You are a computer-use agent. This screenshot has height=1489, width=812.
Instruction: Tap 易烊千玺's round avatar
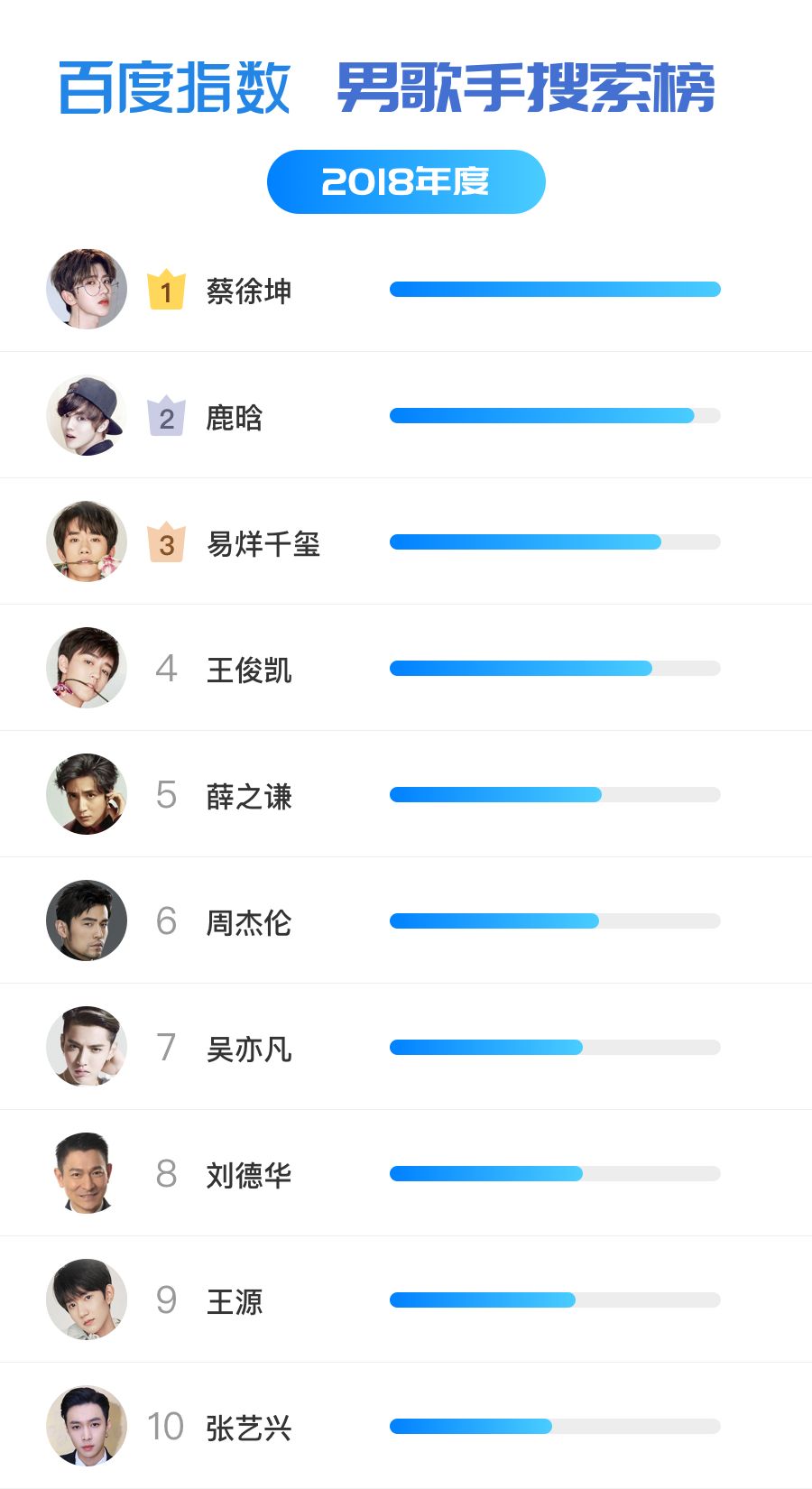click(87, 541)
